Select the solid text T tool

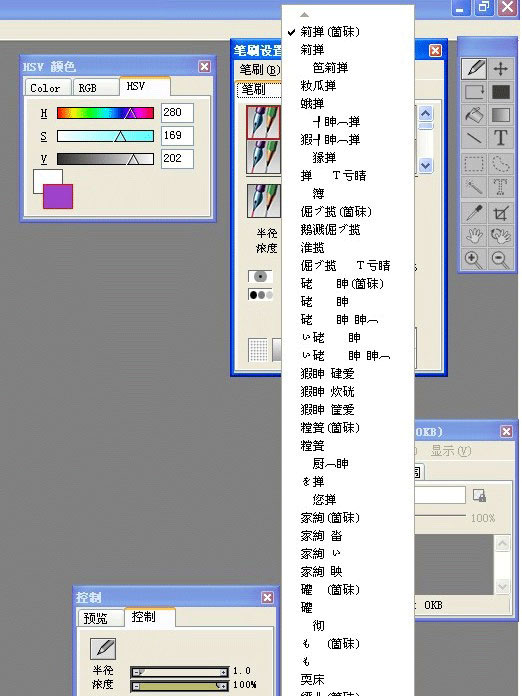click(501, 138)
